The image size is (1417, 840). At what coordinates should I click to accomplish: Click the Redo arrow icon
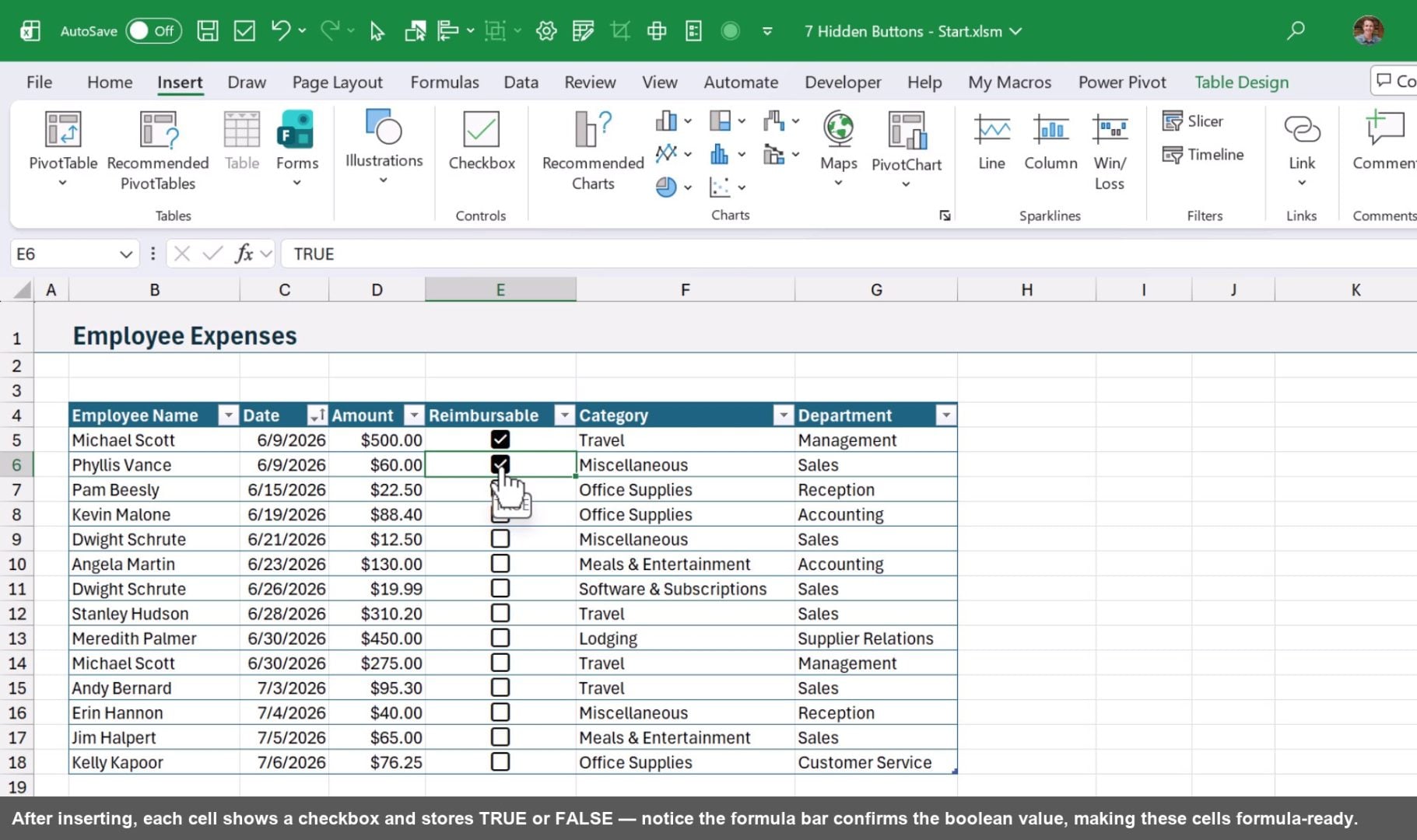(330, 30)
